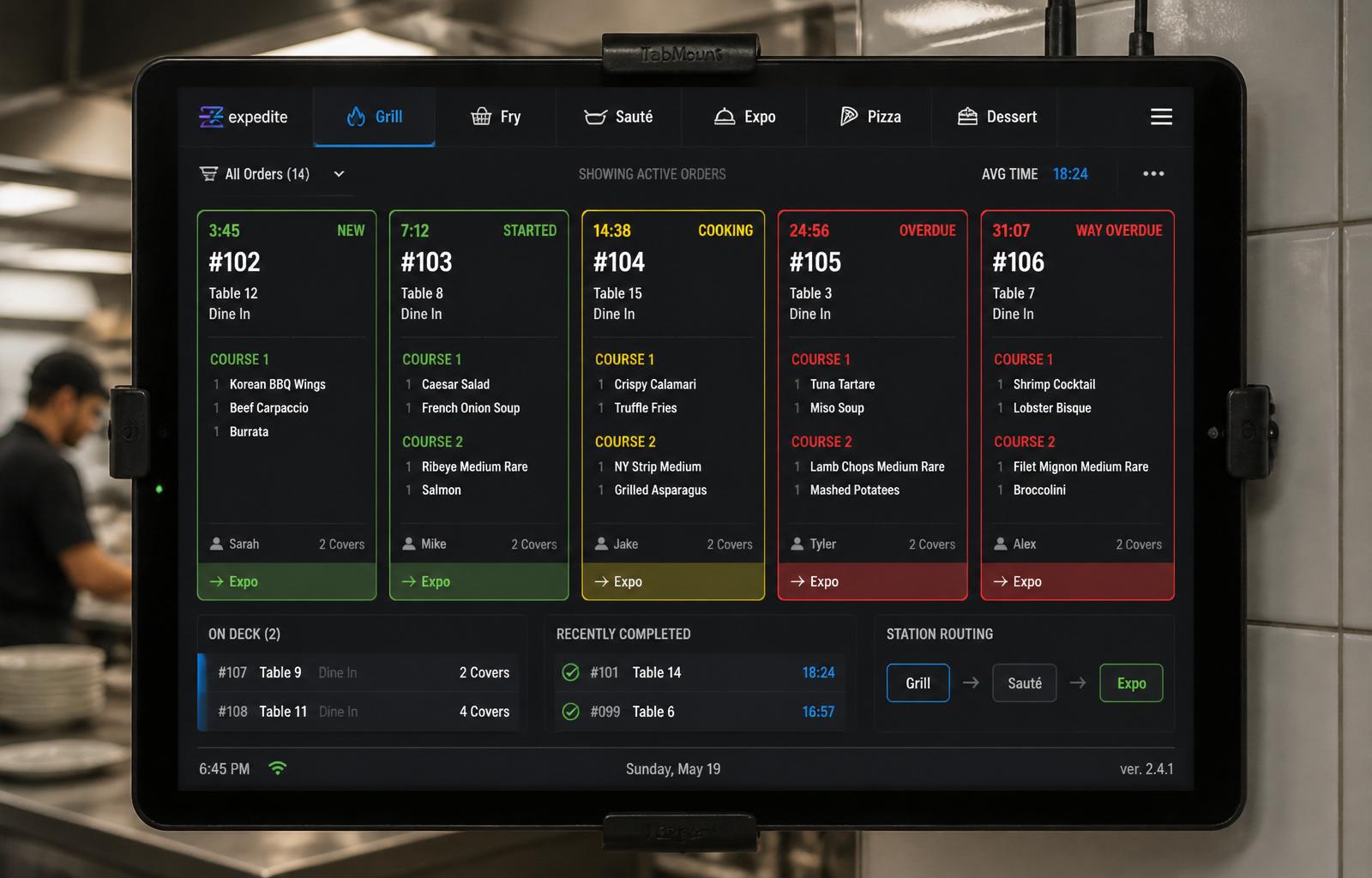Screen dimensions: 1372x878
Task: Click the completed checkmark for order #101
Action: click(570, 672)
